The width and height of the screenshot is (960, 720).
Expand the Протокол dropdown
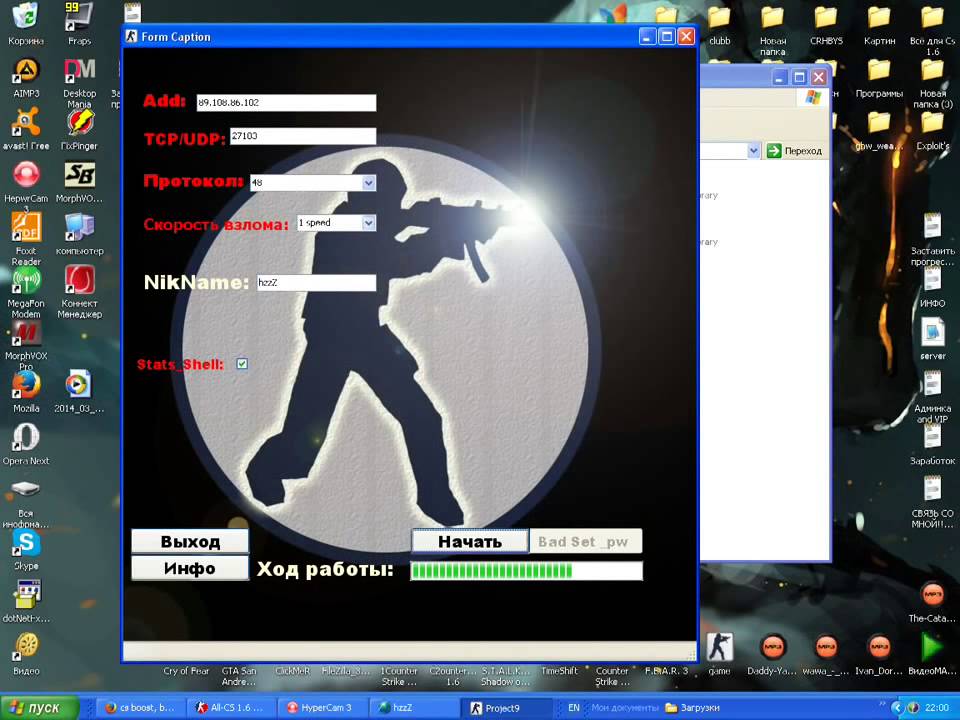point(368,182)
